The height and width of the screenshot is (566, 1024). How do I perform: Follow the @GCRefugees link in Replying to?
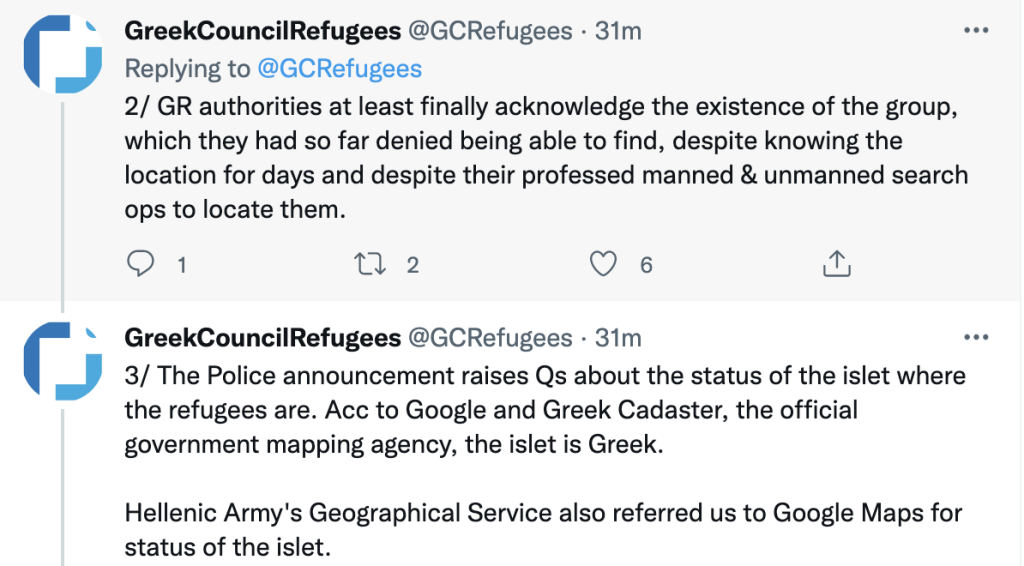click(x=340, y=69)
